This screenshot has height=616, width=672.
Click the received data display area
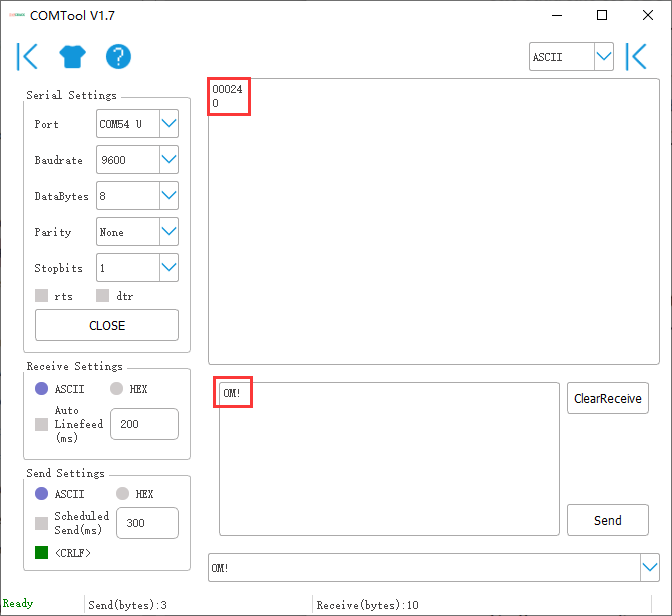434,222
